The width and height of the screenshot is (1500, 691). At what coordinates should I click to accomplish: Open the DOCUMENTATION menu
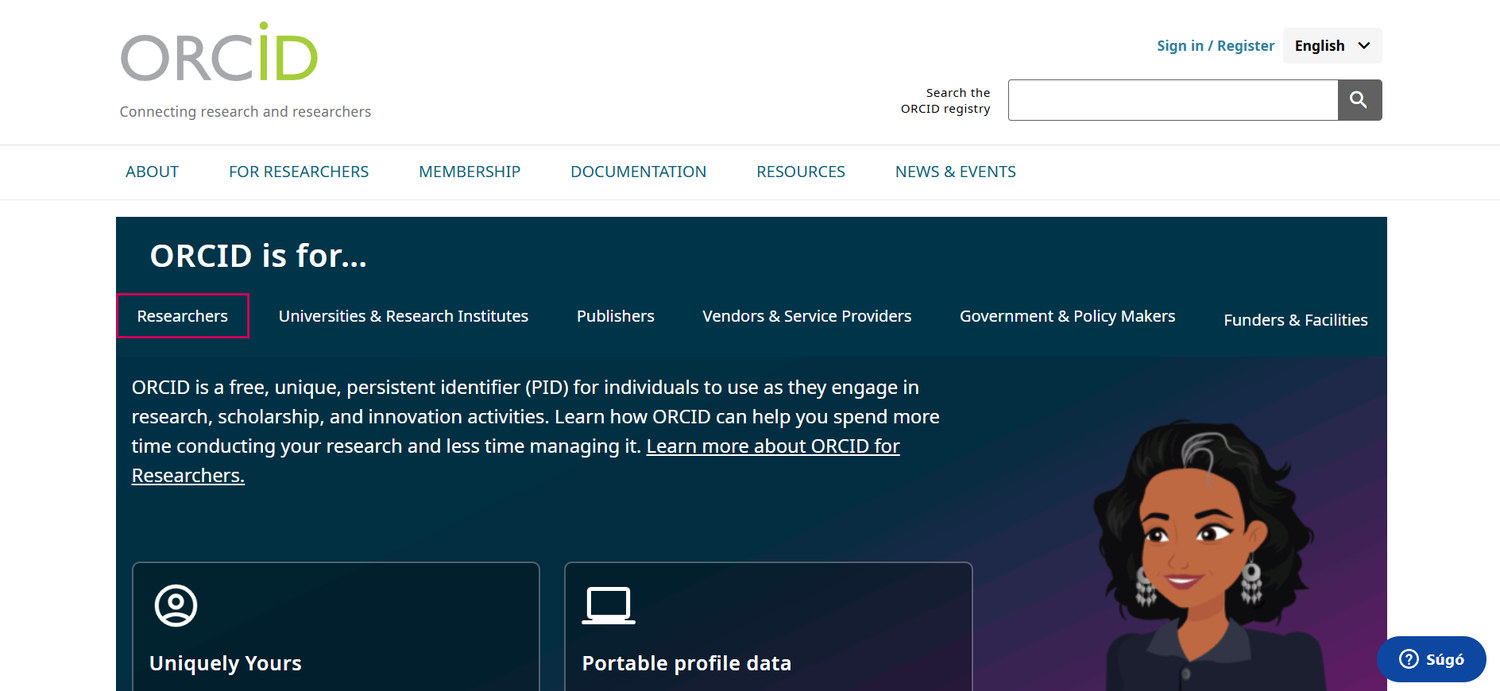pos(638,172)
